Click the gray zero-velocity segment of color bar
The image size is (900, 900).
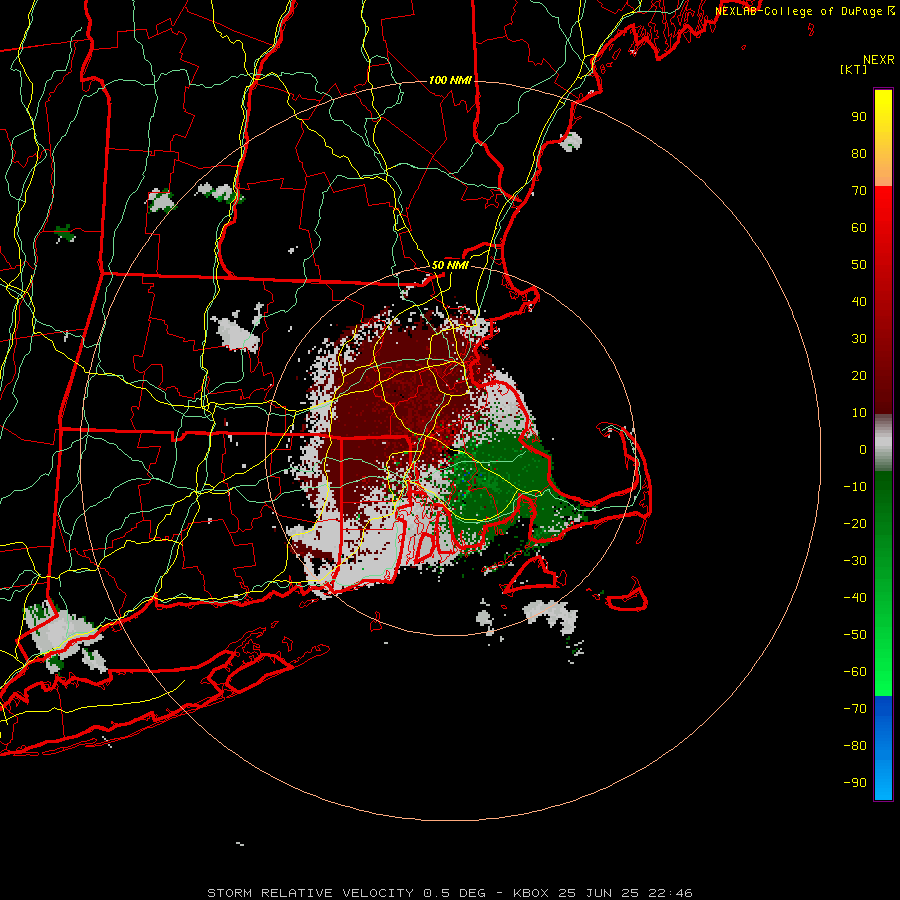pos(883,443)
